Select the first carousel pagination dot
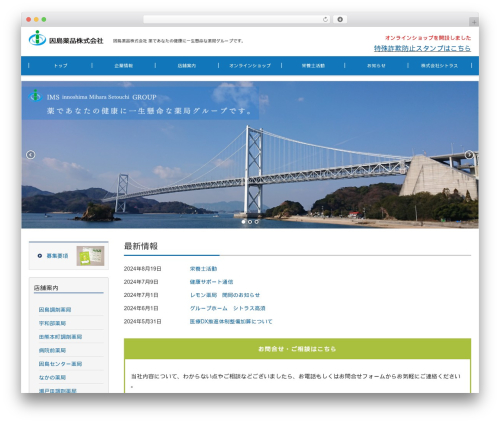The height and width of the screenshot is (423, 500). click(243, 222)
